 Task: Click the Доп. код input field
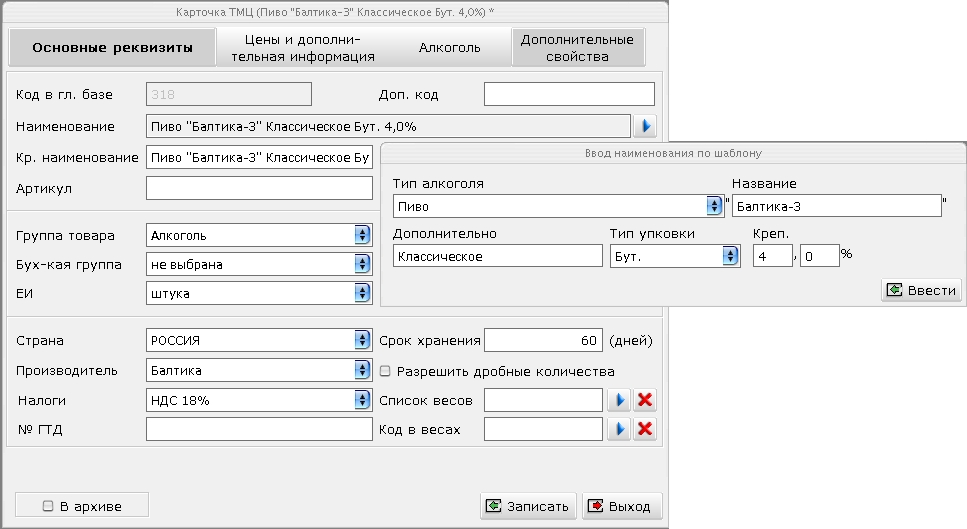pyautogui.click(x=569, y=94)
